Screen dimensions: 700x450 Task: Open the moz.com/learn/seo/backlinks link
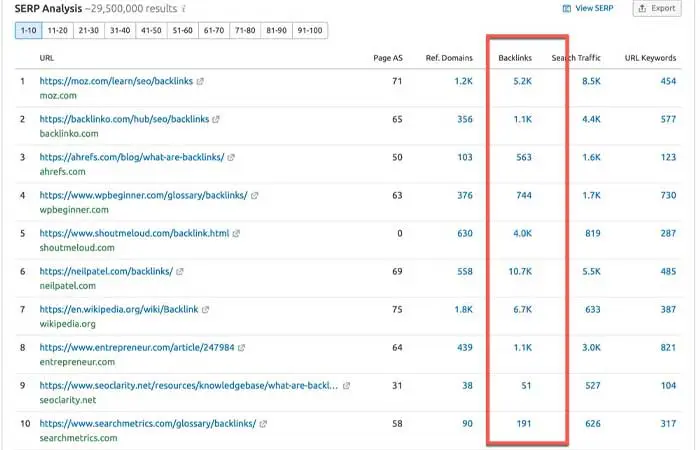(116, 81)
